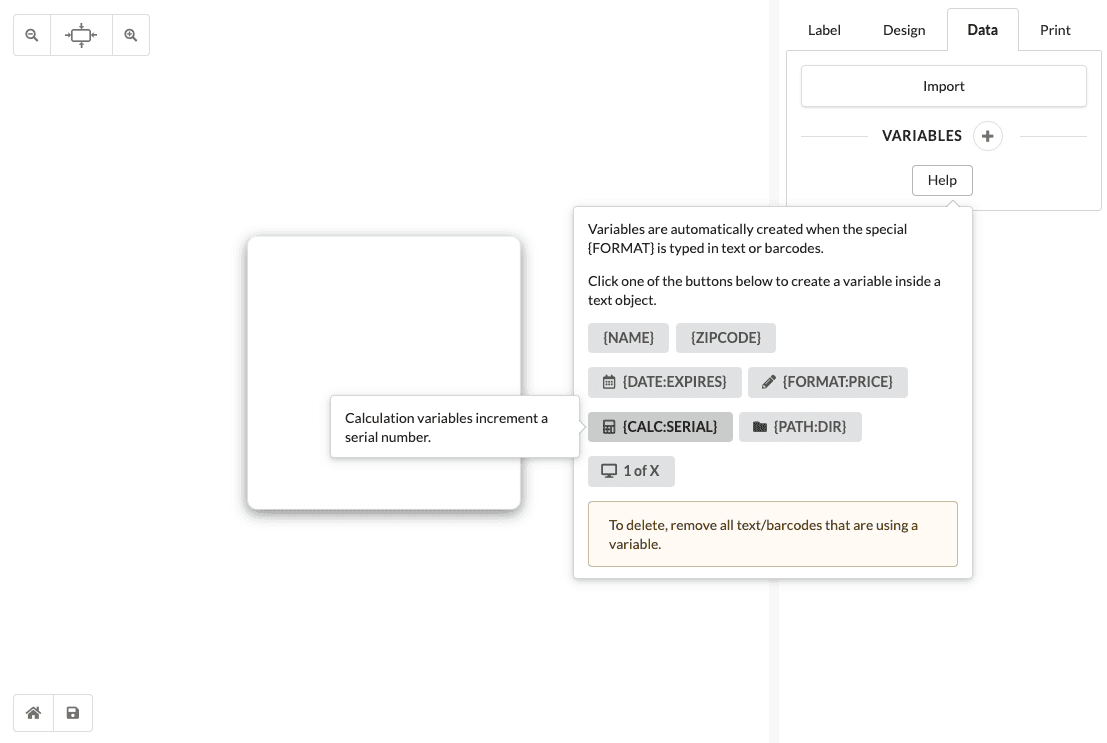
Task: Open the variables Help panel
Action: [x=942, y=180]
